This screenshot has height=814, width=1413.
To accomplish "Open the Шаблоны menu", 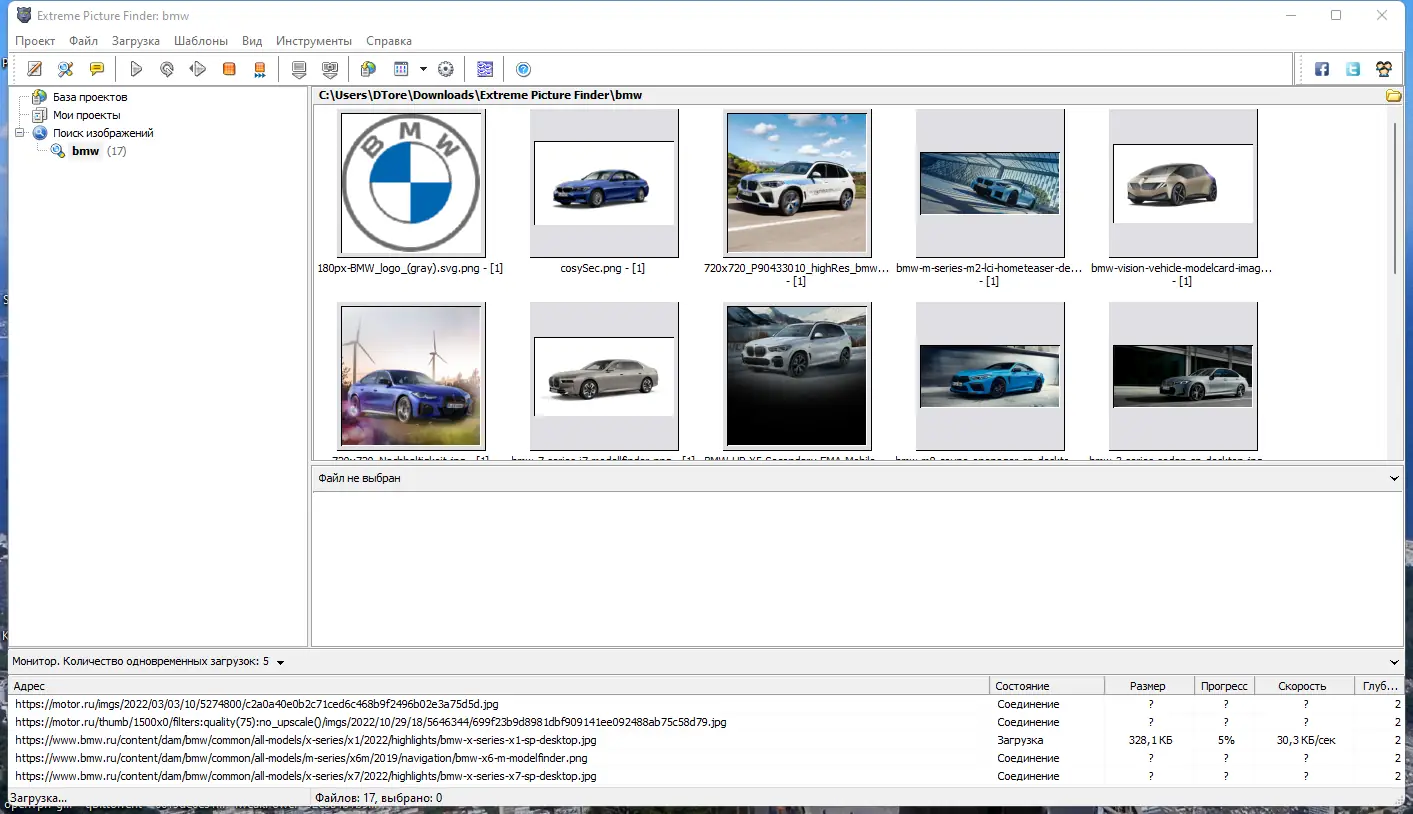I will 200,41.
